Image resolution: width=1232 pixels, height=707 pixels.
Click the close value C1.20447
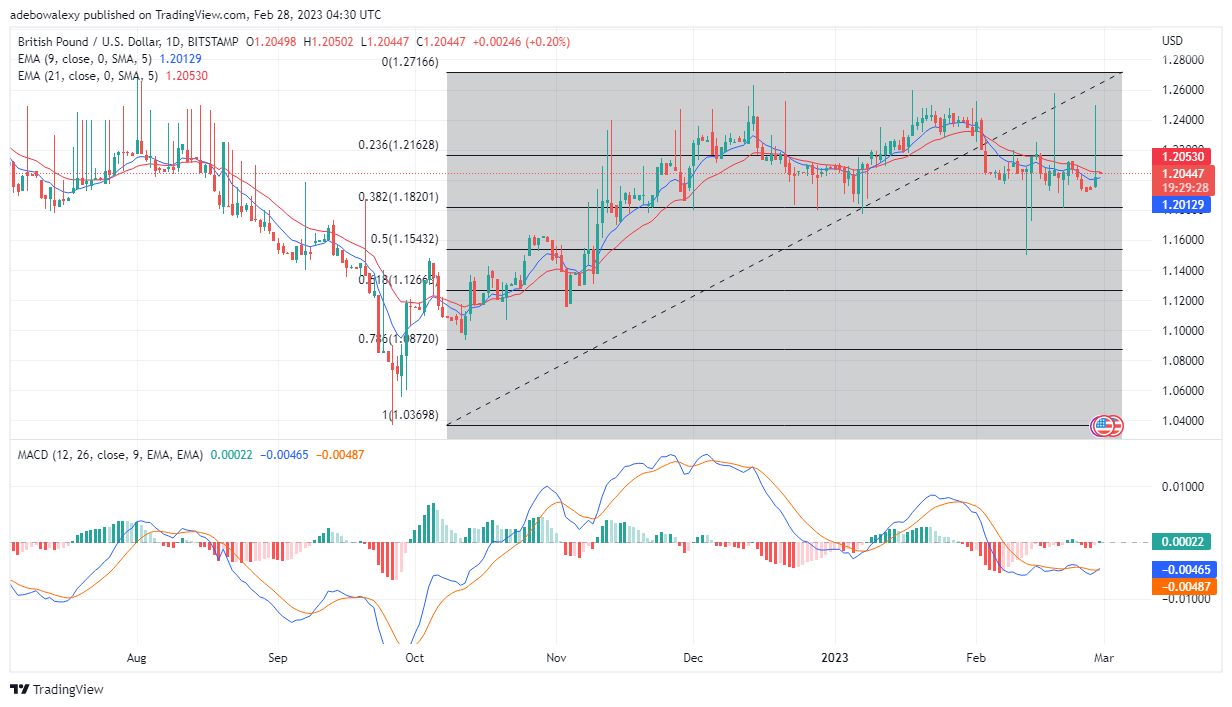click(x=441, y=41)
